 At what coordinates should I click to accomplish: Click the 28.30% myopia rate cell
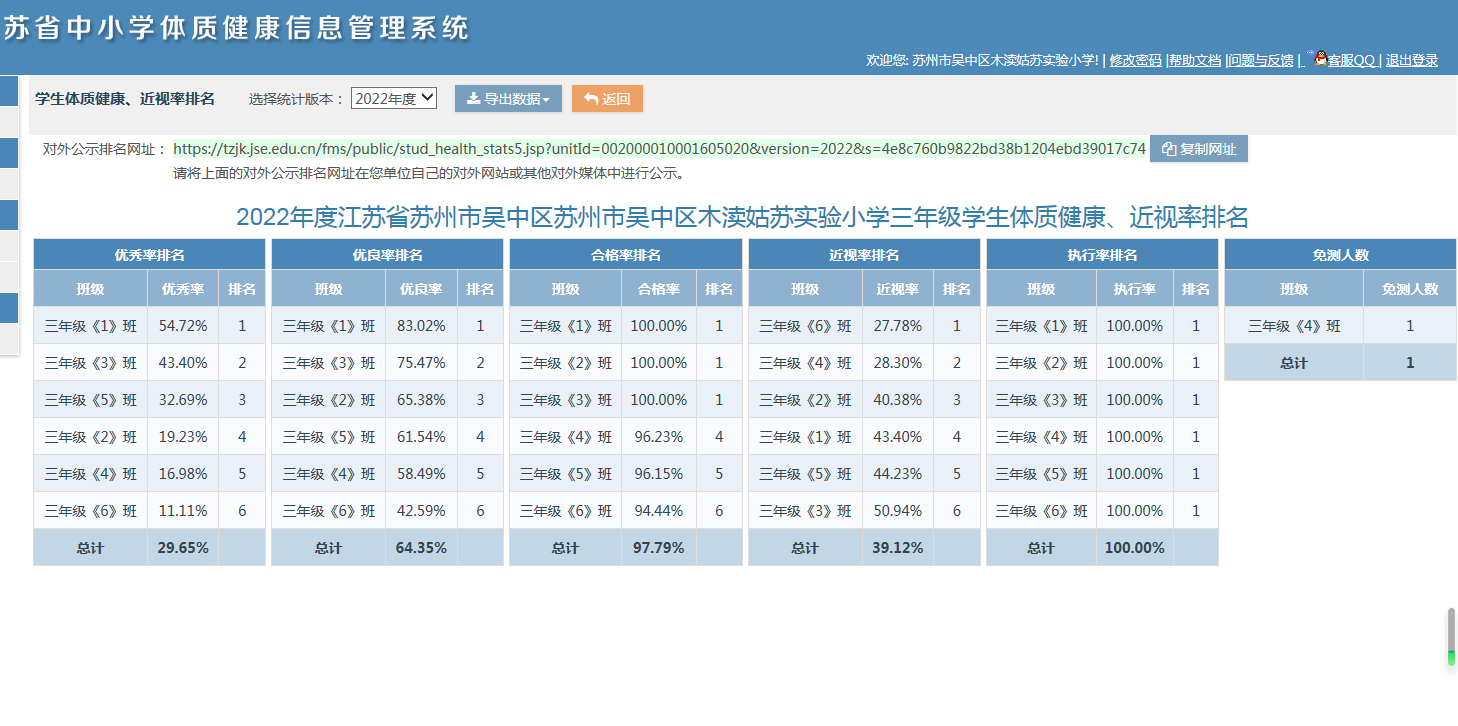pyautogui.click(x=898, y=363)
